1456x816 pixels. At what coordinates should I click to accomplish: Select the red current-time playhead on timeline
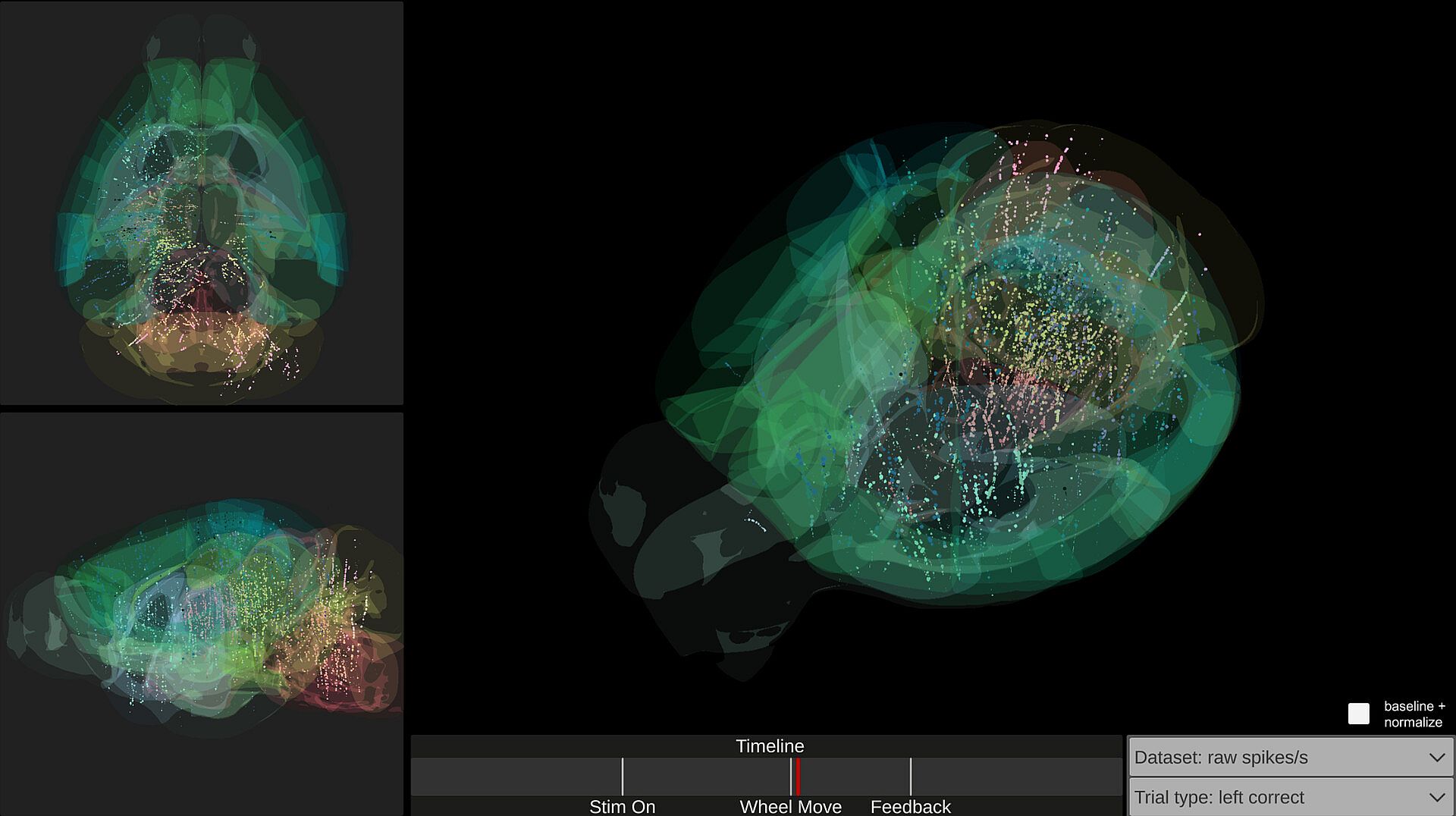click(798, 777)
